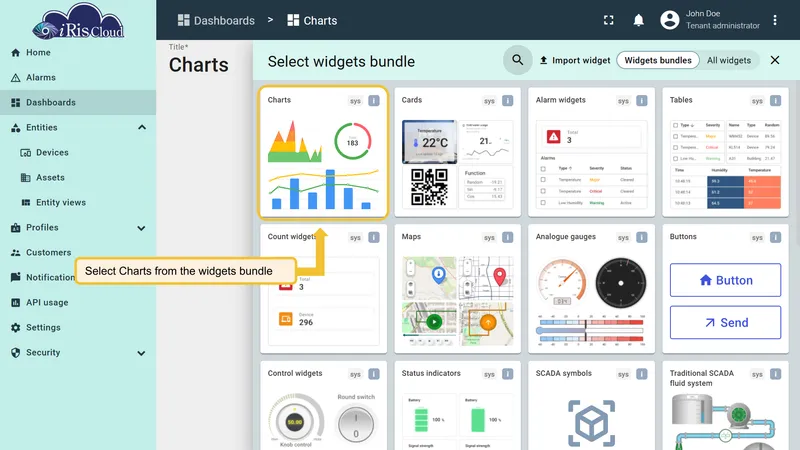Show info for Buttons bundle
The height and width of the screenshot is (450, 800).
[x=775, y=237]
